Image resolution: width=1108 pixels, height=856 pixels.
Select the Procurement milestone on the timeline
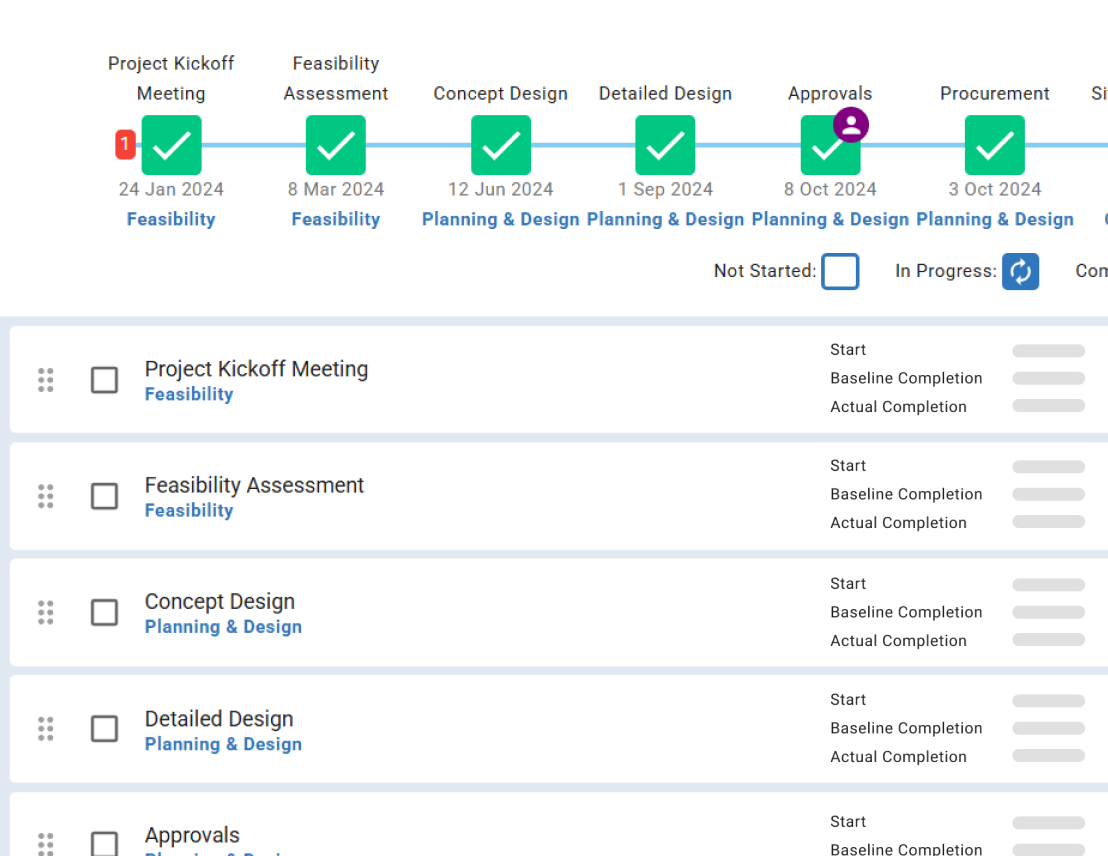point(994,145)
